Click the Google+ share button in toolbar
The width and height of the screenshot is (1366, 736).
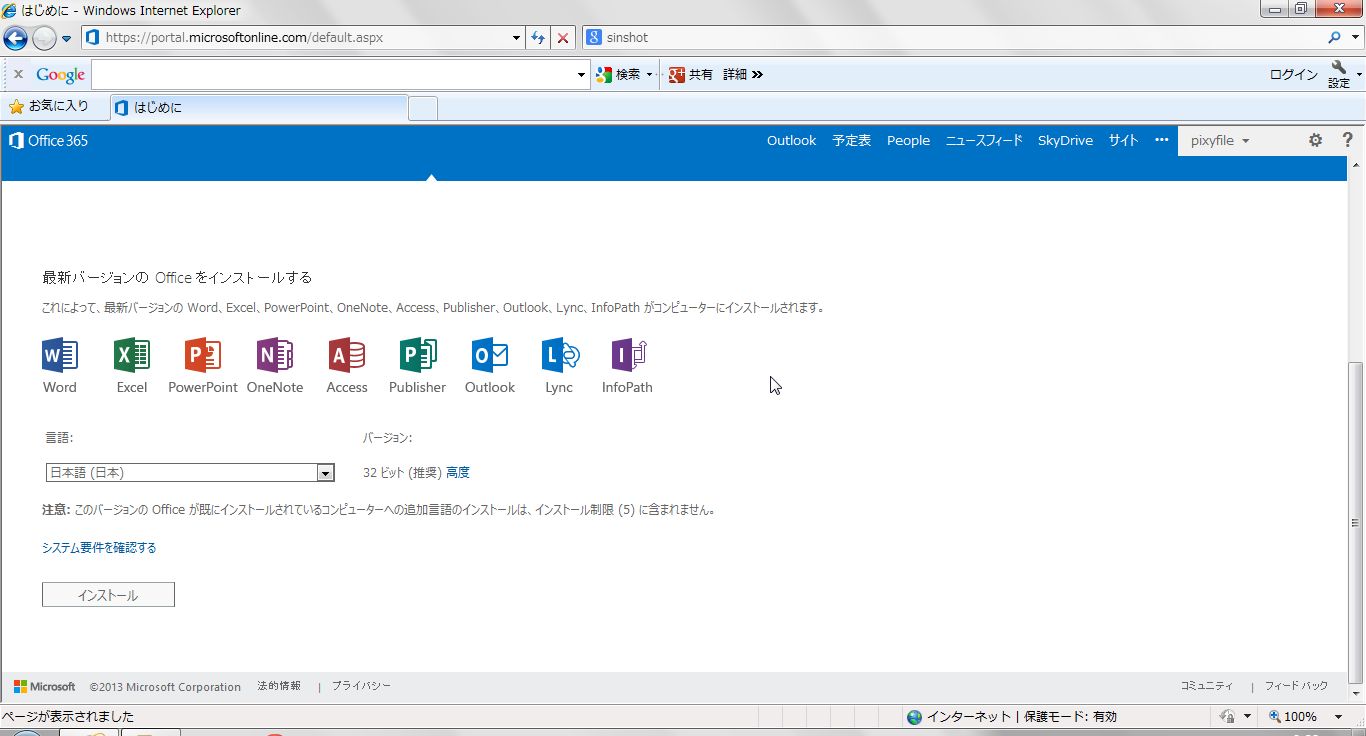point(691,74)
